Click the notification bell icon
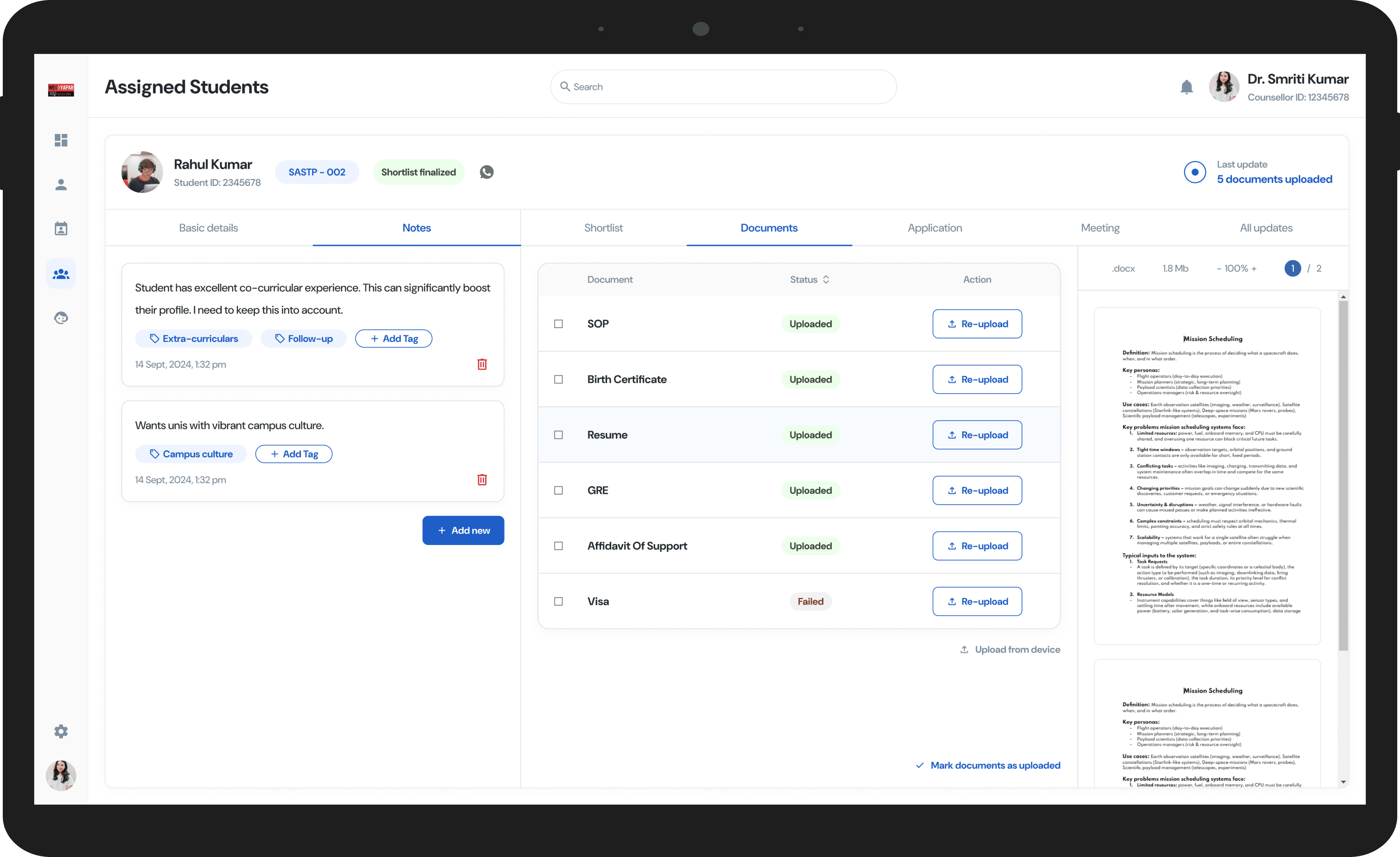 point(1186,87)
